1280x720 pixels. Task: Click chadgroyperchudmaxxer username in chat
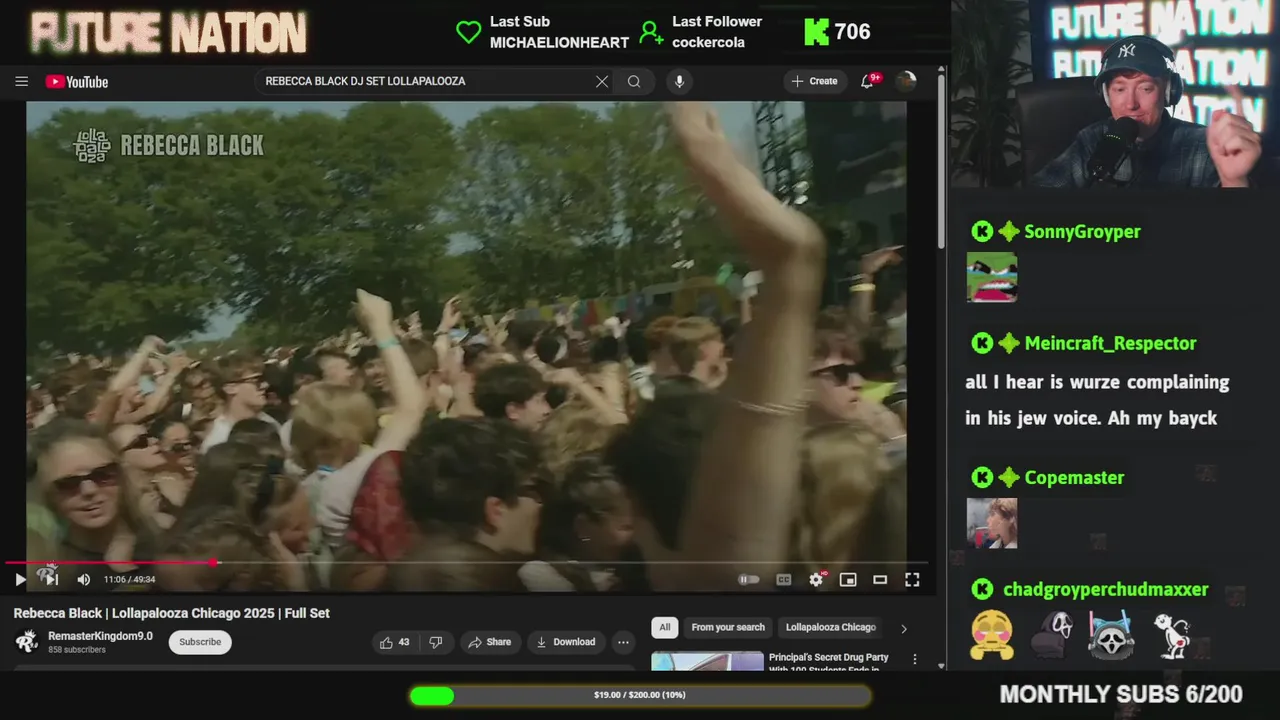click(1105, 589)
